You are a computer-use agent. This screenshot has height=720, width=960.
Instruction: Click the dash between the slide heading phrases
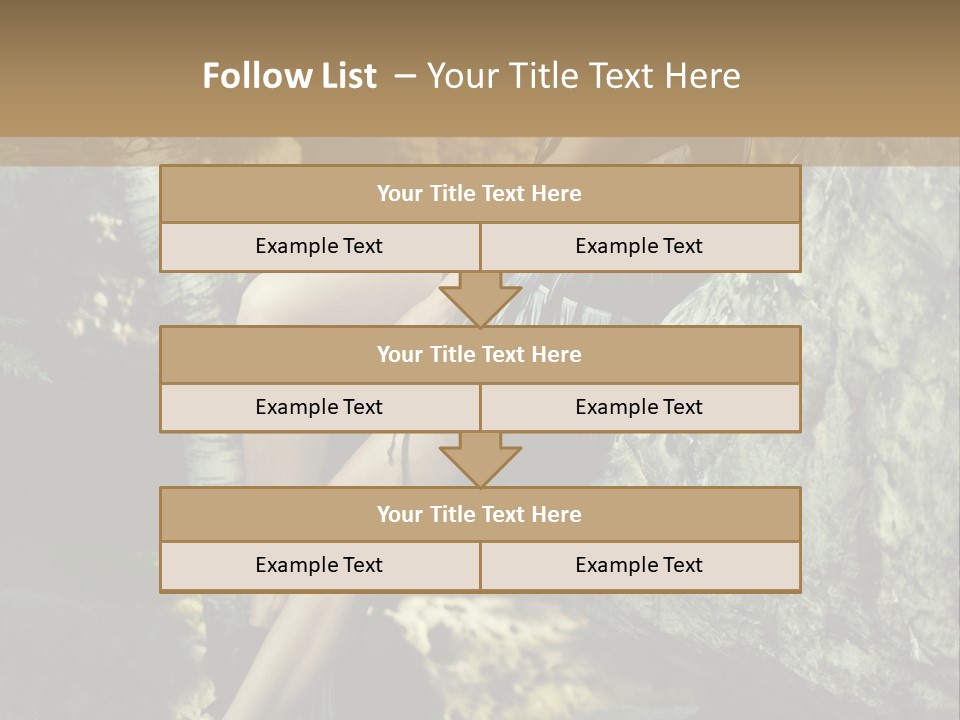[x=404, y=76]
